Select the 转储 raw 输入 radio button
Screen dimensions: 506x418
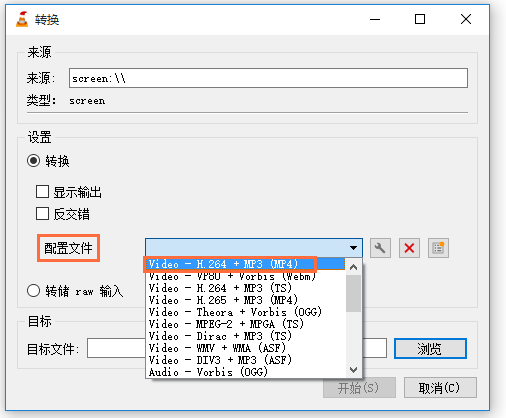[x=33, y=291]
